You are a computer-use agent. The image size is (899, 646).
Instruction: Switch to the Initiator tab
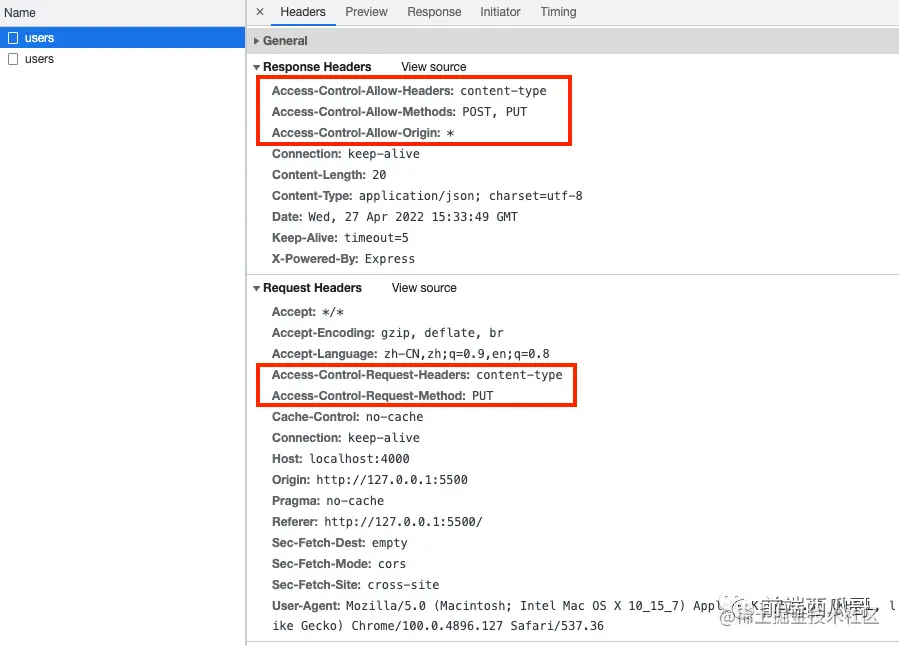[x=500, y=12]
